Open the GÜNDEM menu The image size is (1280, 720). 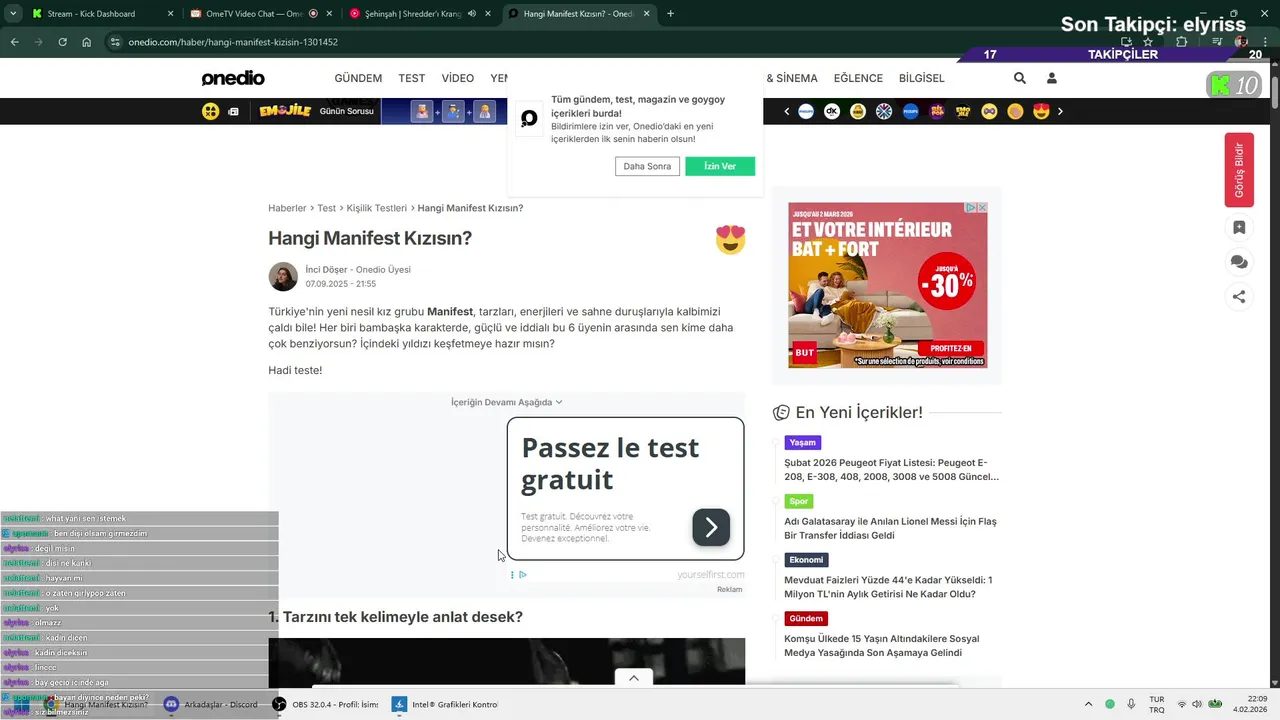coord(358,78)
